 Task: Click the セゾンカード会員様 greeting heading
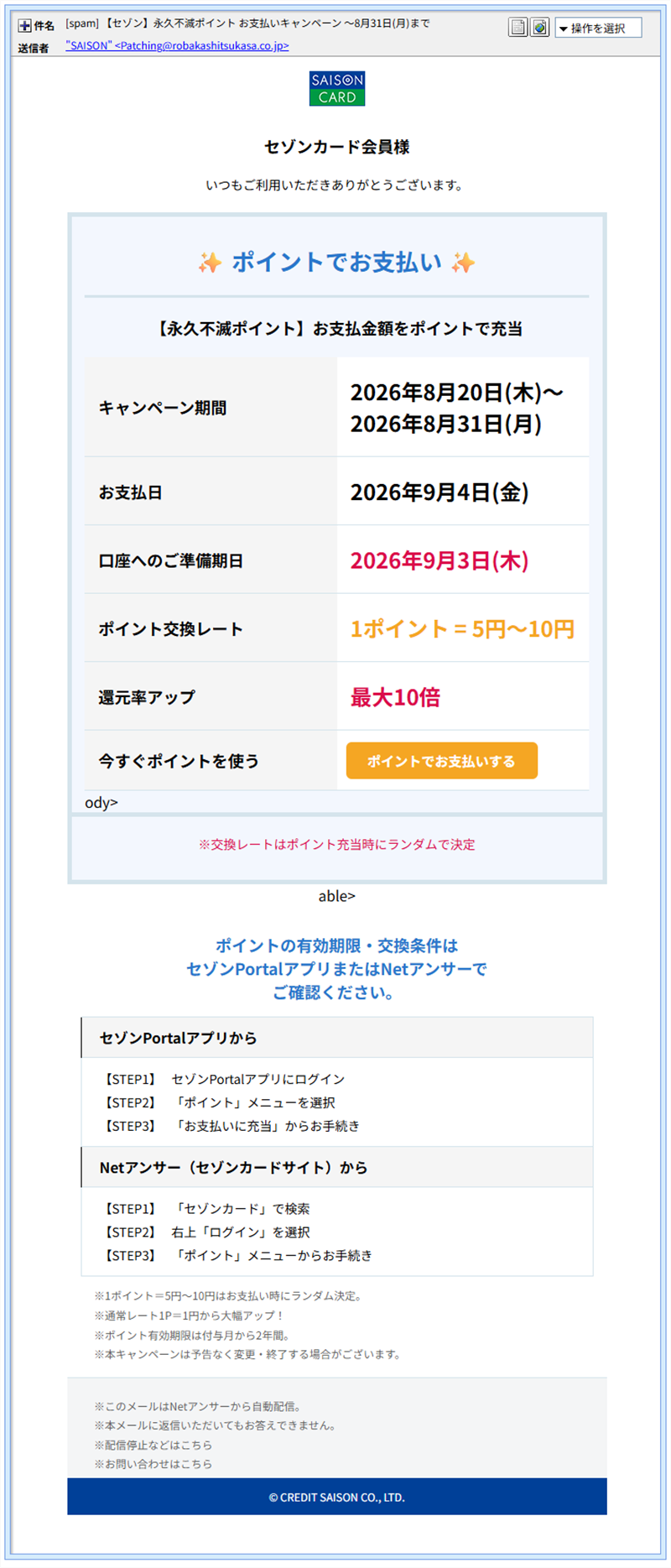pos(337,147)
